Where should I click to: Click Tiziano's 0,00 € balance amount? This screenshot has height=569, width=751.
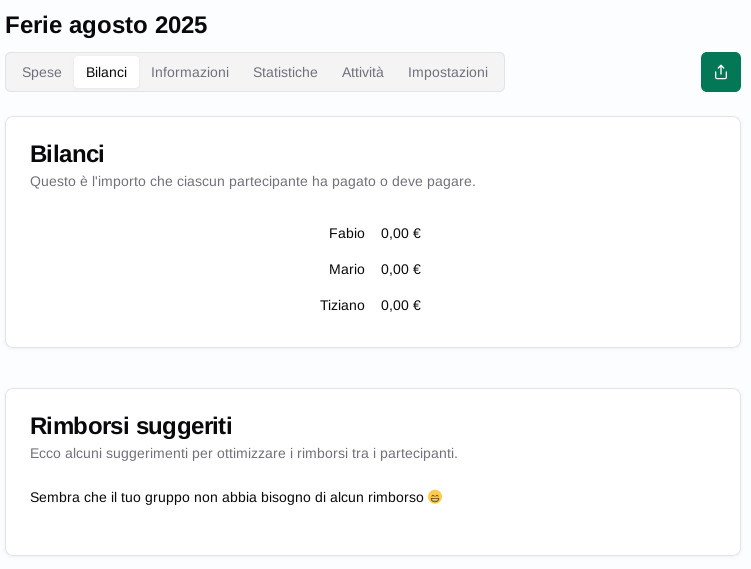(400, 305)
